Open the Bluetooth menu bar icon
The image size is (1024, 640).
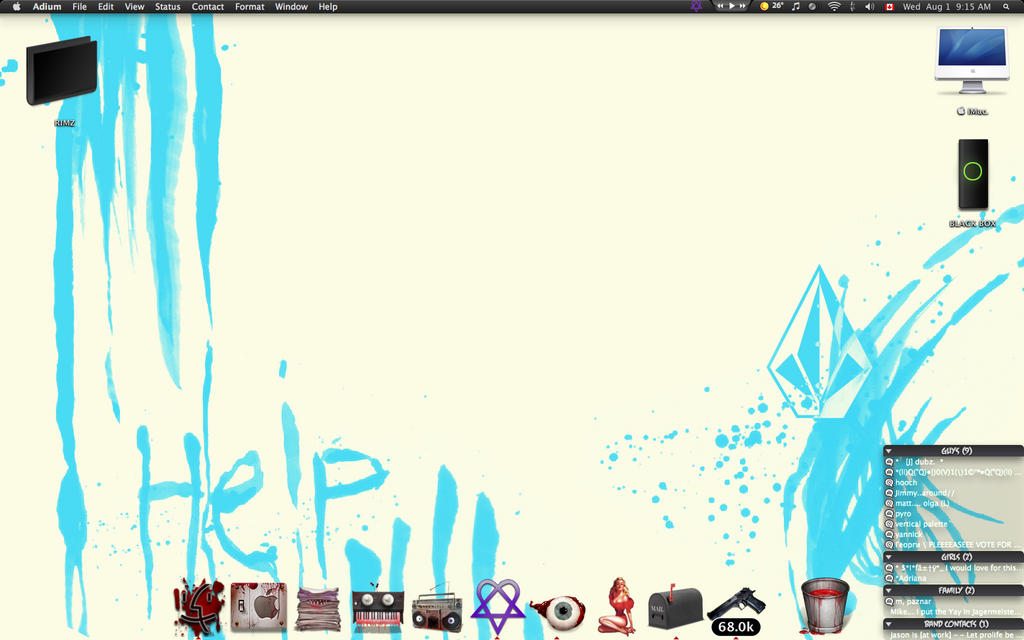point(852,7)
